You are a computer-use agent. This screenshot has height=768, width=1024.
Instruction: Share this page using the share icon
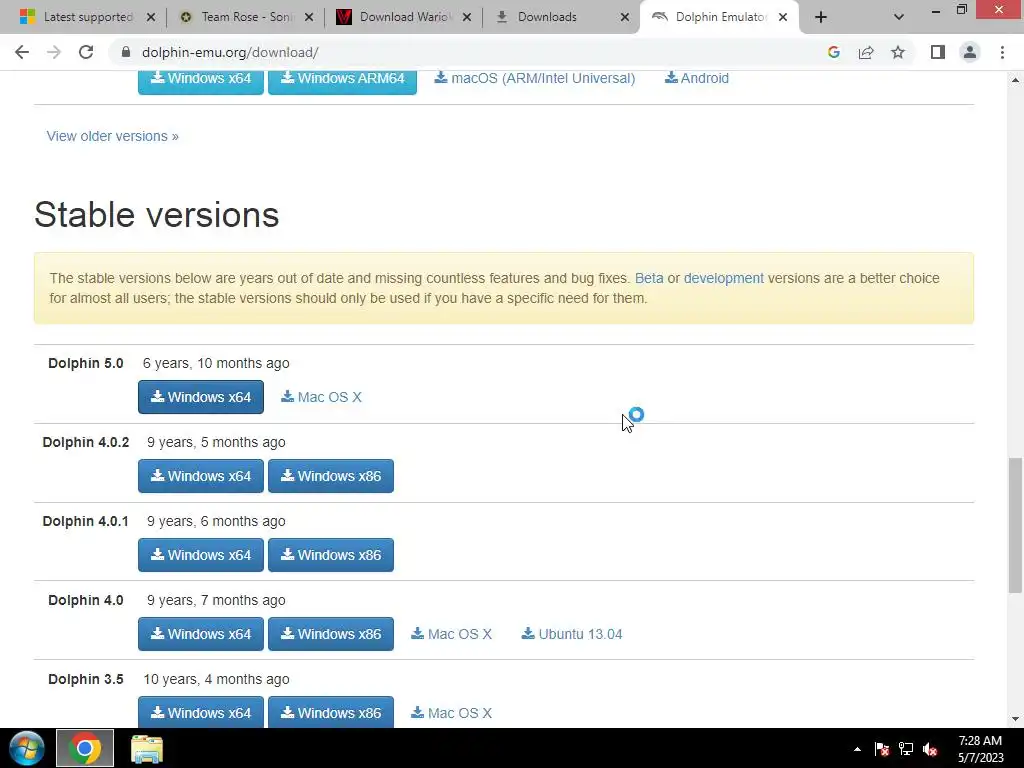click(866, 52)
